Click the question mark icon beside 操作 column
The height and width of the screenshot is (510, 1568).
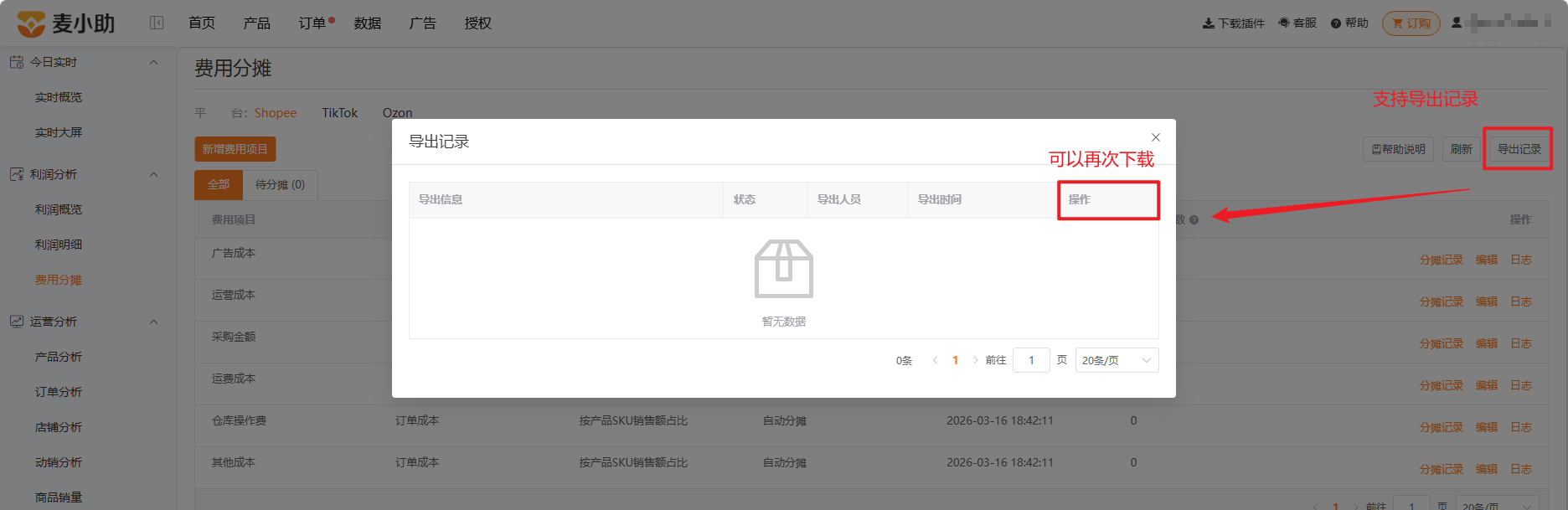click(1194, 220)
